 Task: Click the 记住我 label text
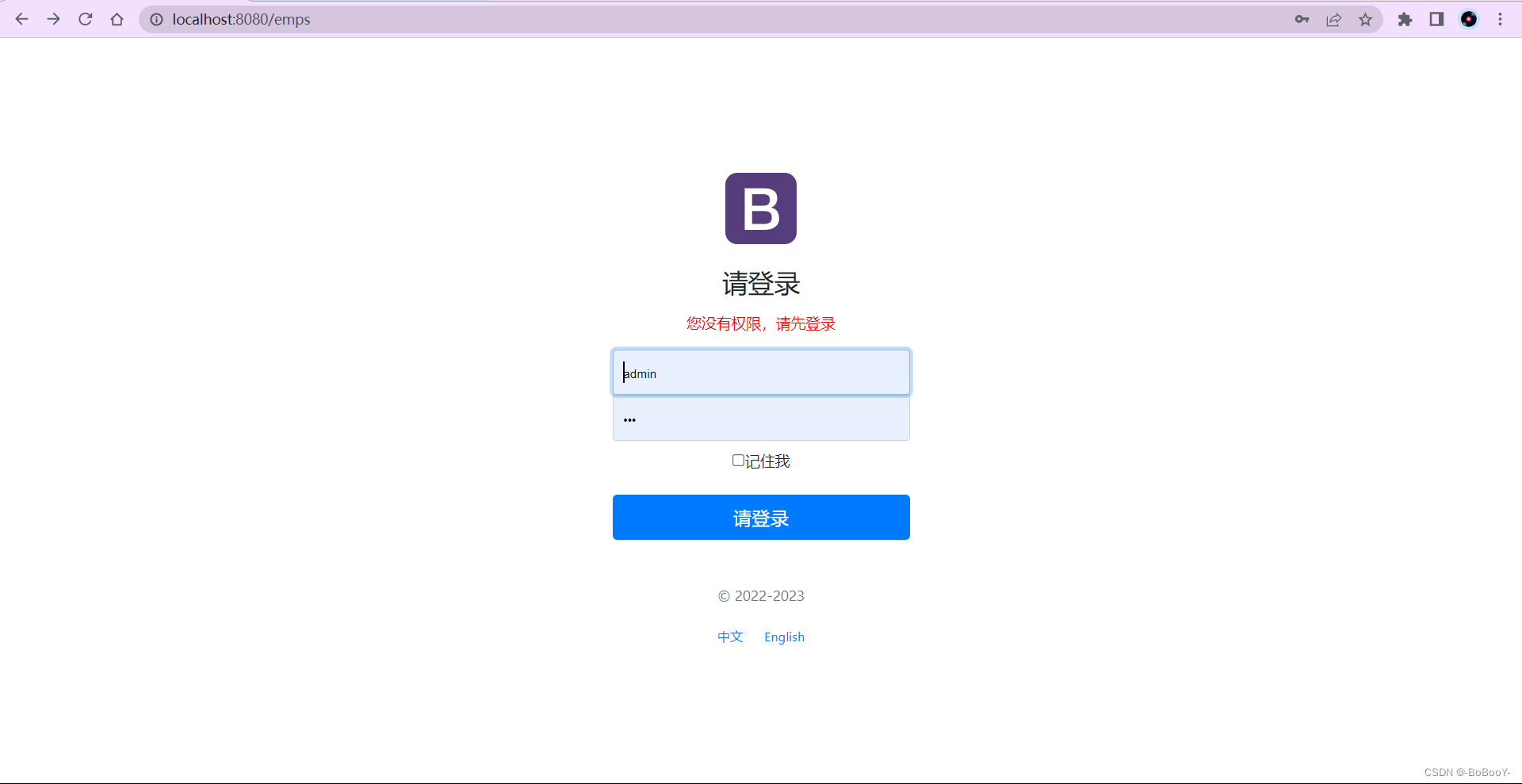coord(767,461)
